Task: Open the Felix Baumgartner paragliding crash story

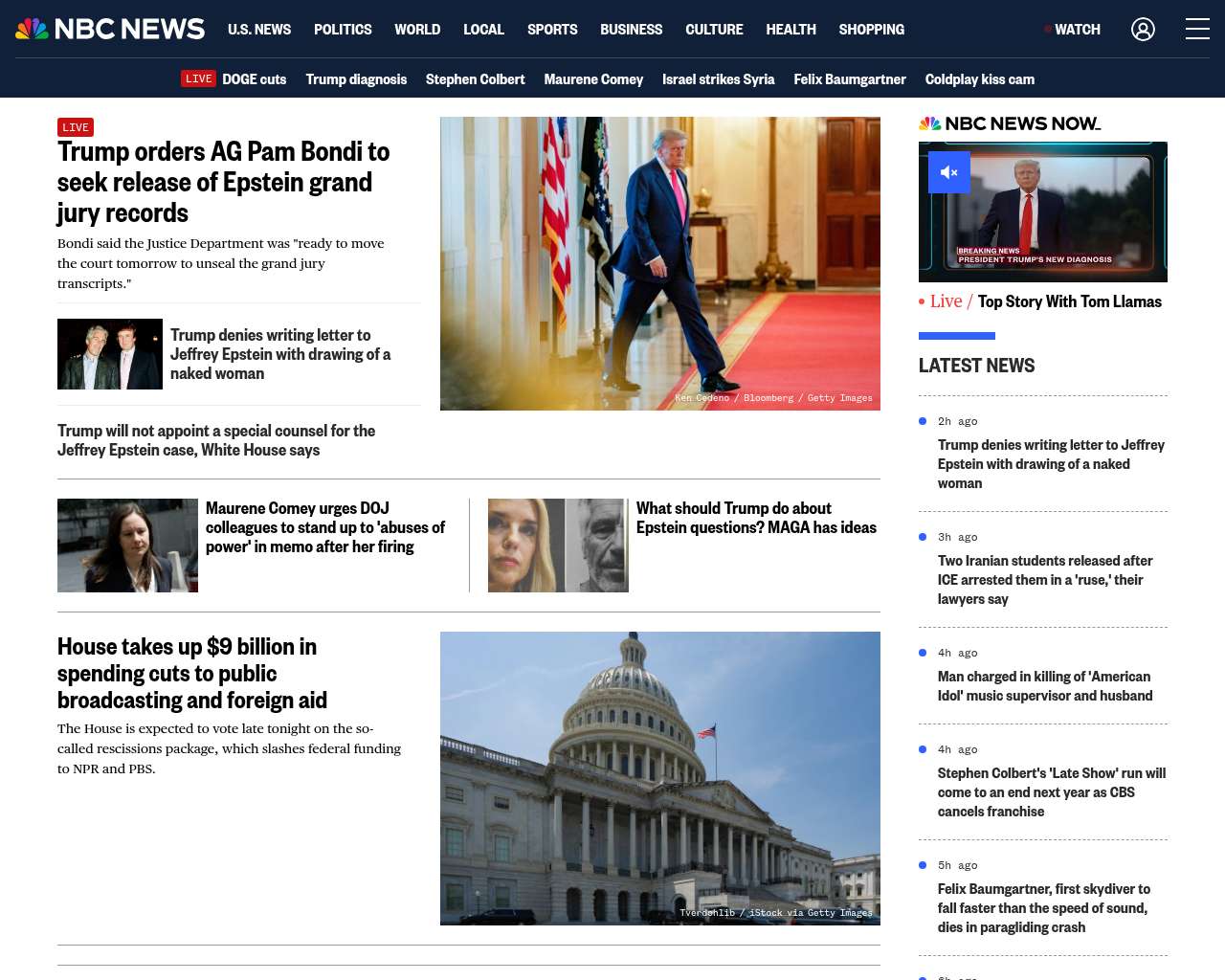Action: click(x=1043, y=908)
